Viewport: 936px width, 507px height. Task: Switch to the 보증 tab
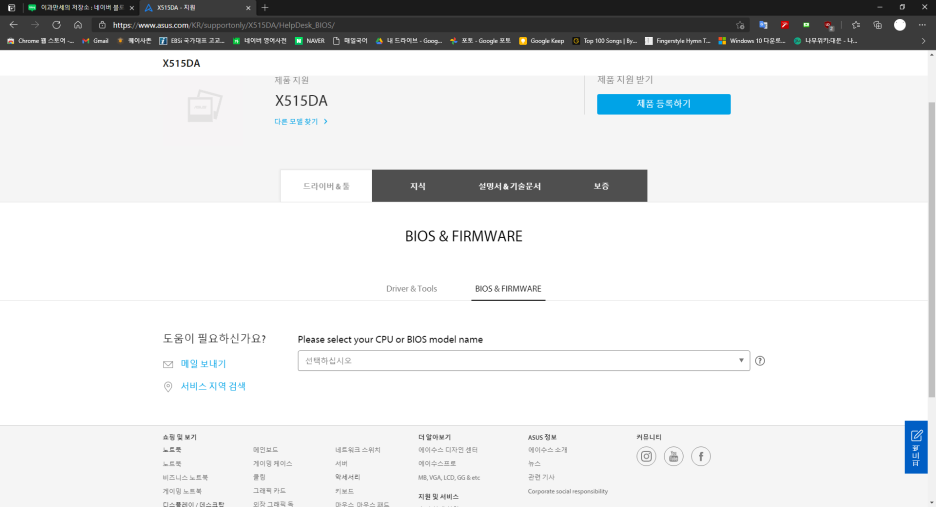[x=601, y=186]
